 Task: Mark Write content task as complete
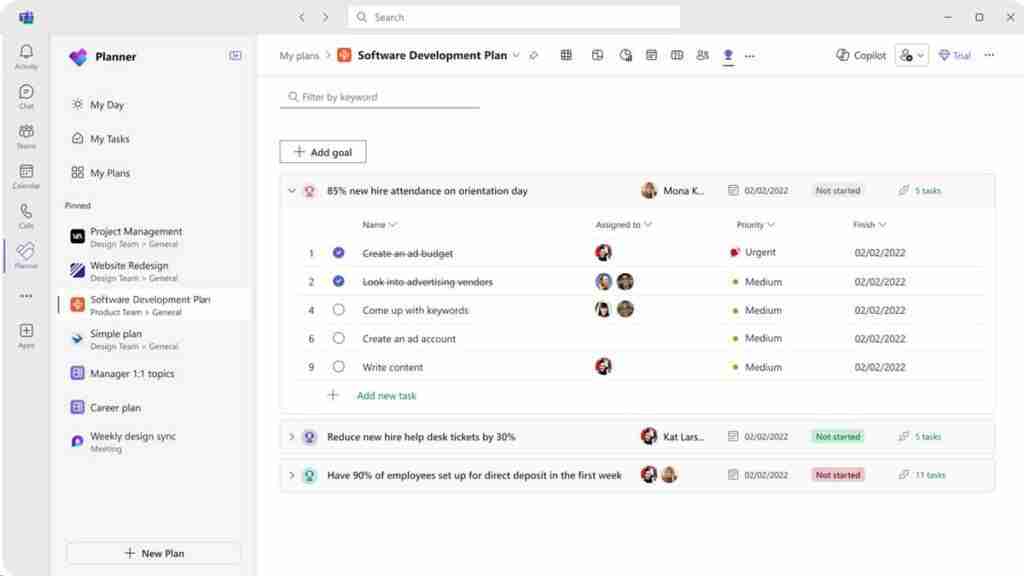click(338, 366)
